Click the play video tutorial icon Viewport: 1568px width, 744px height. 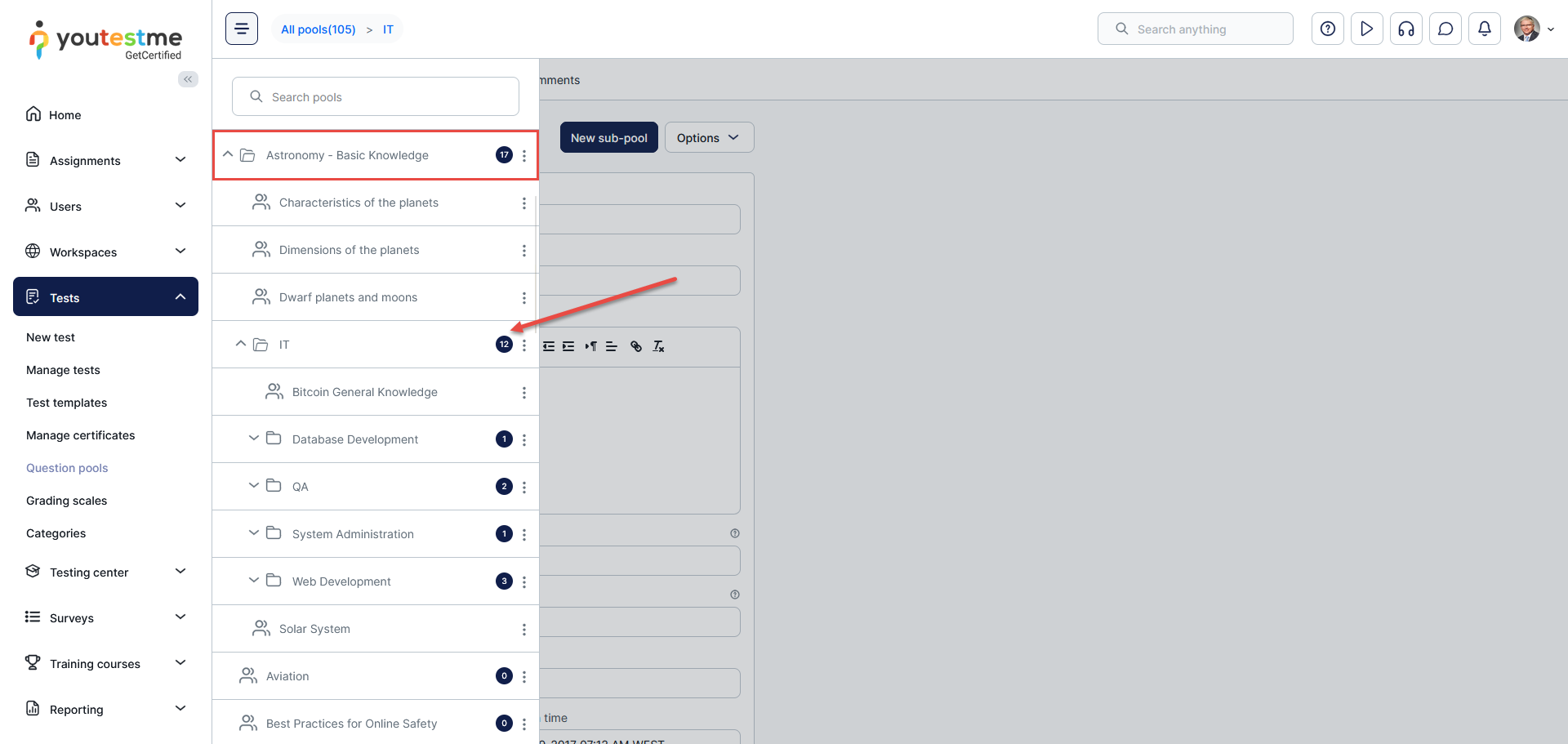(x=1367, y=29)
